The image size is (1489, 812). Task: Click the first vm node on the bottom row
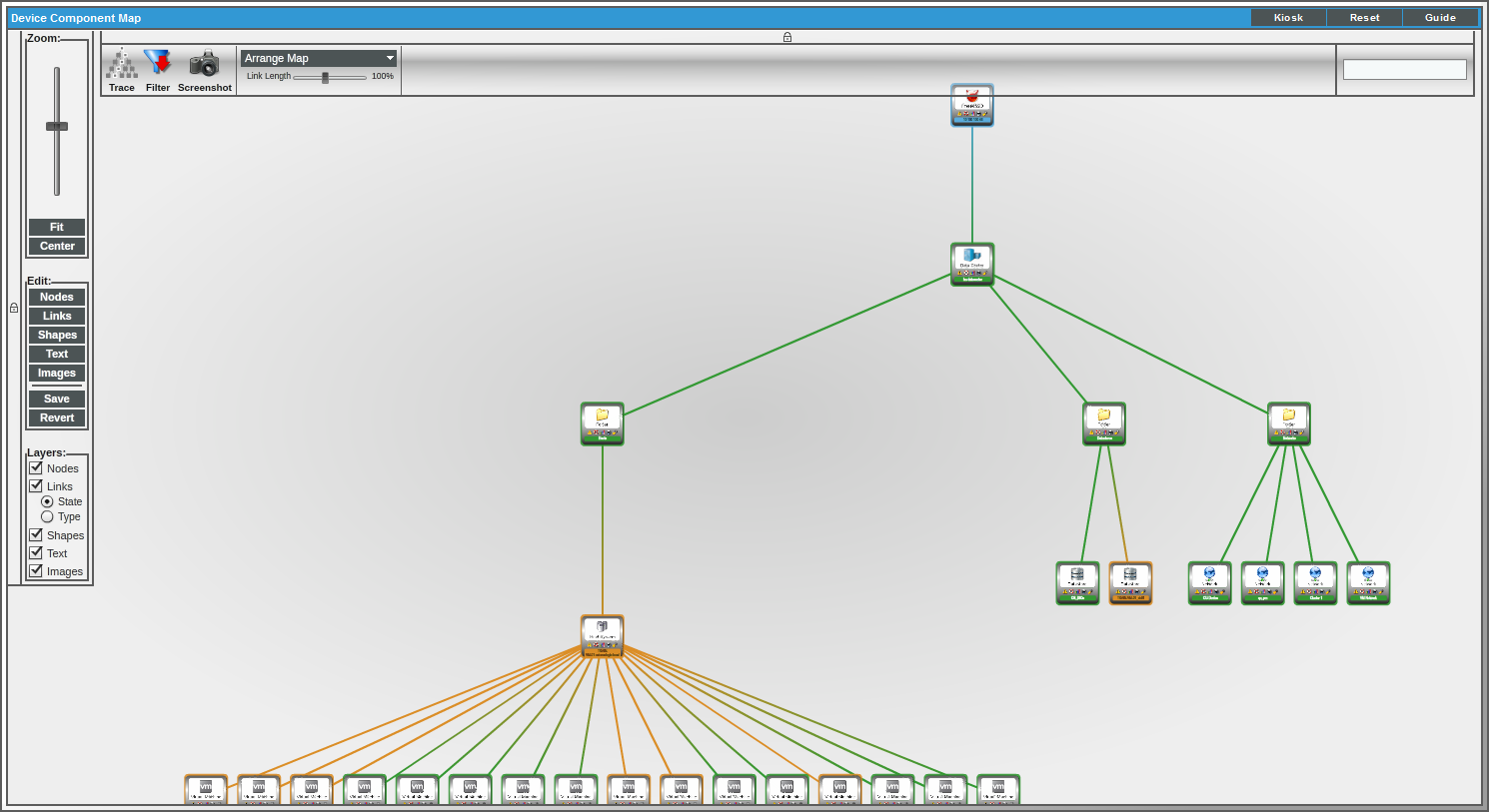pos(206,788)
